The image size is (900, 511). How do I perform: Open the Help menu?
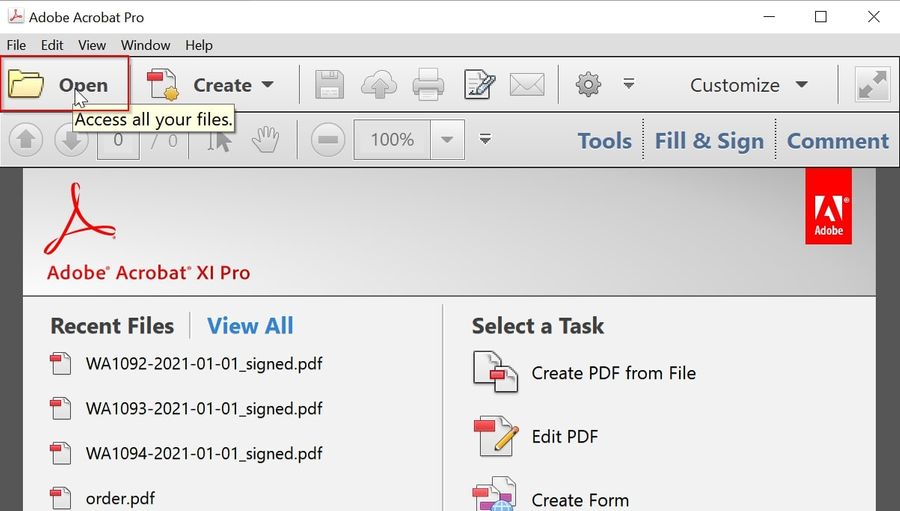(199, 45)
